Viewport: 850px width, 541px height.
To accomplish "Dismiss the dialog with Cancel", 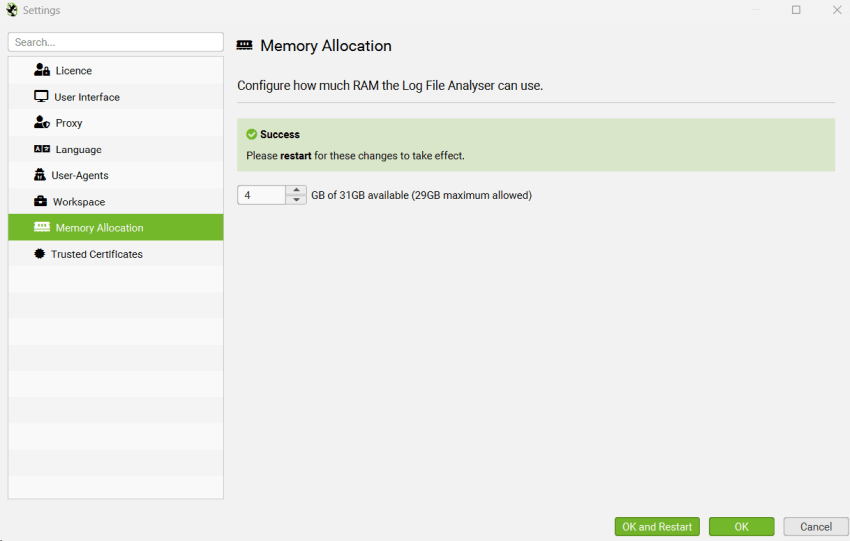I will pos(816,526).
